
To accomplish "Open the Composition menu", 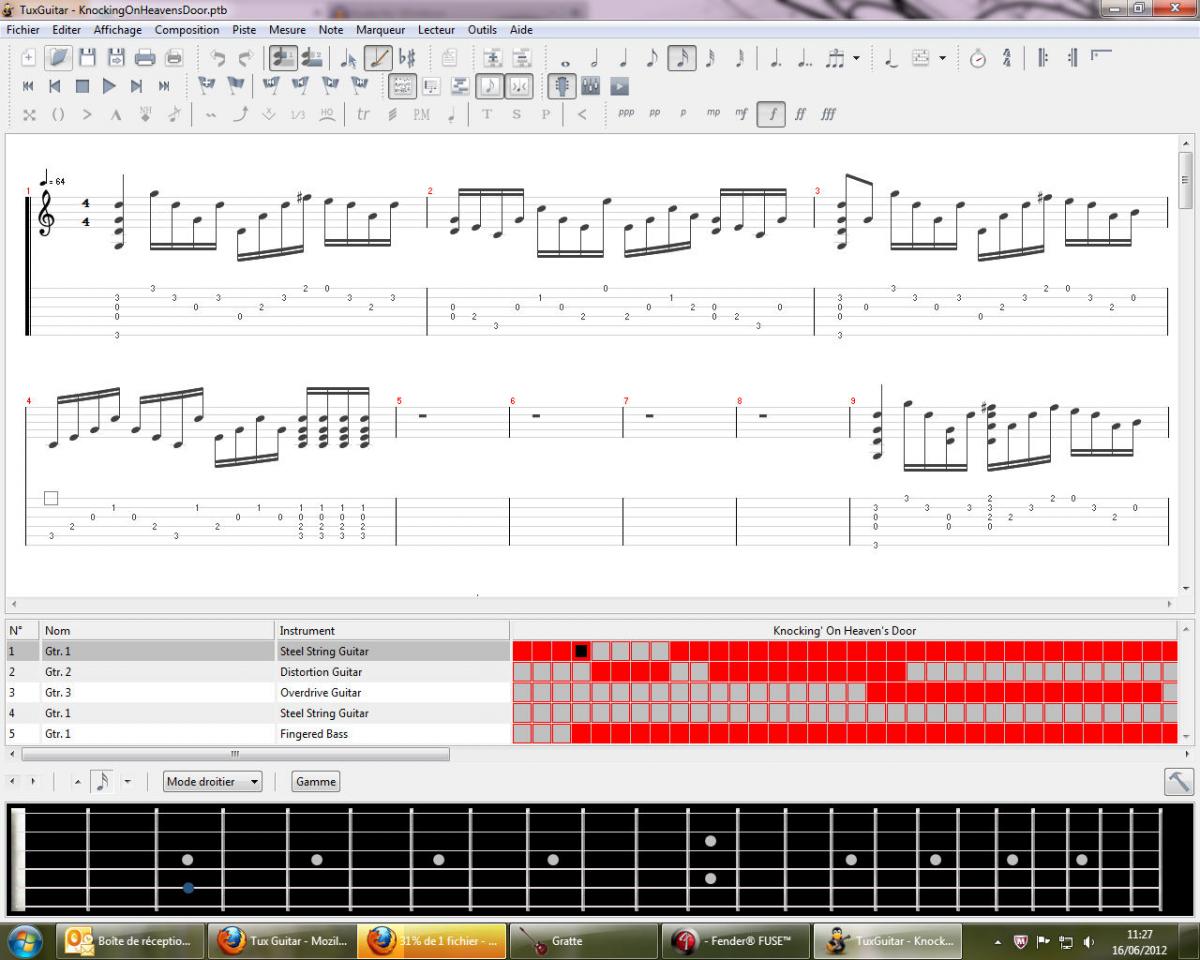I will [187, 30].
